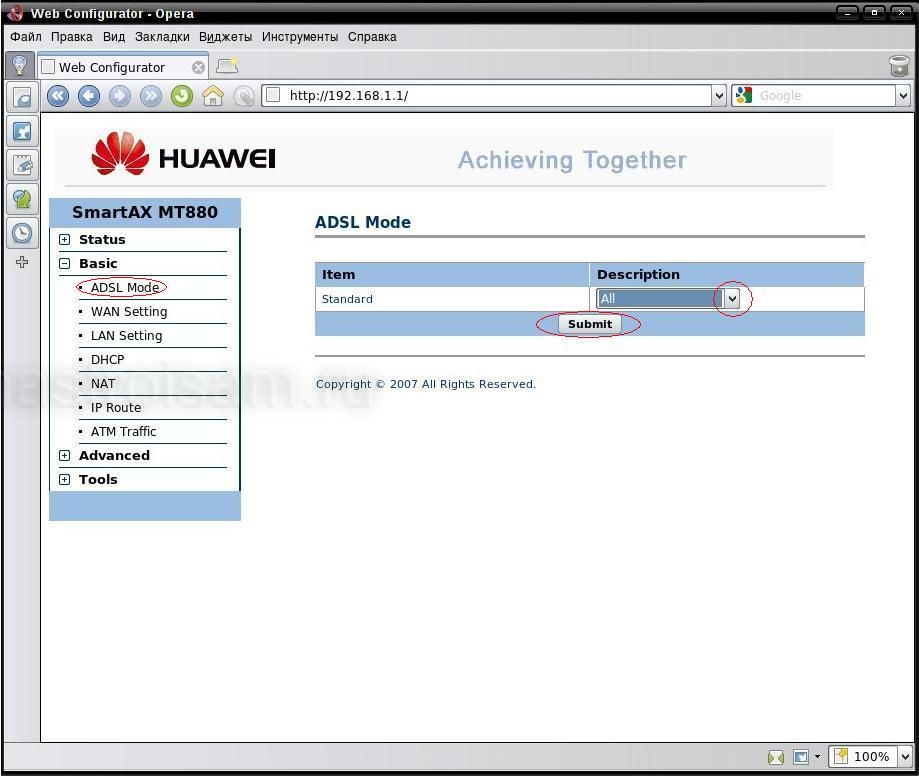919x776 pixels.
Task: Click the new tab icon on tab bar
Action: tap(227, 67)
